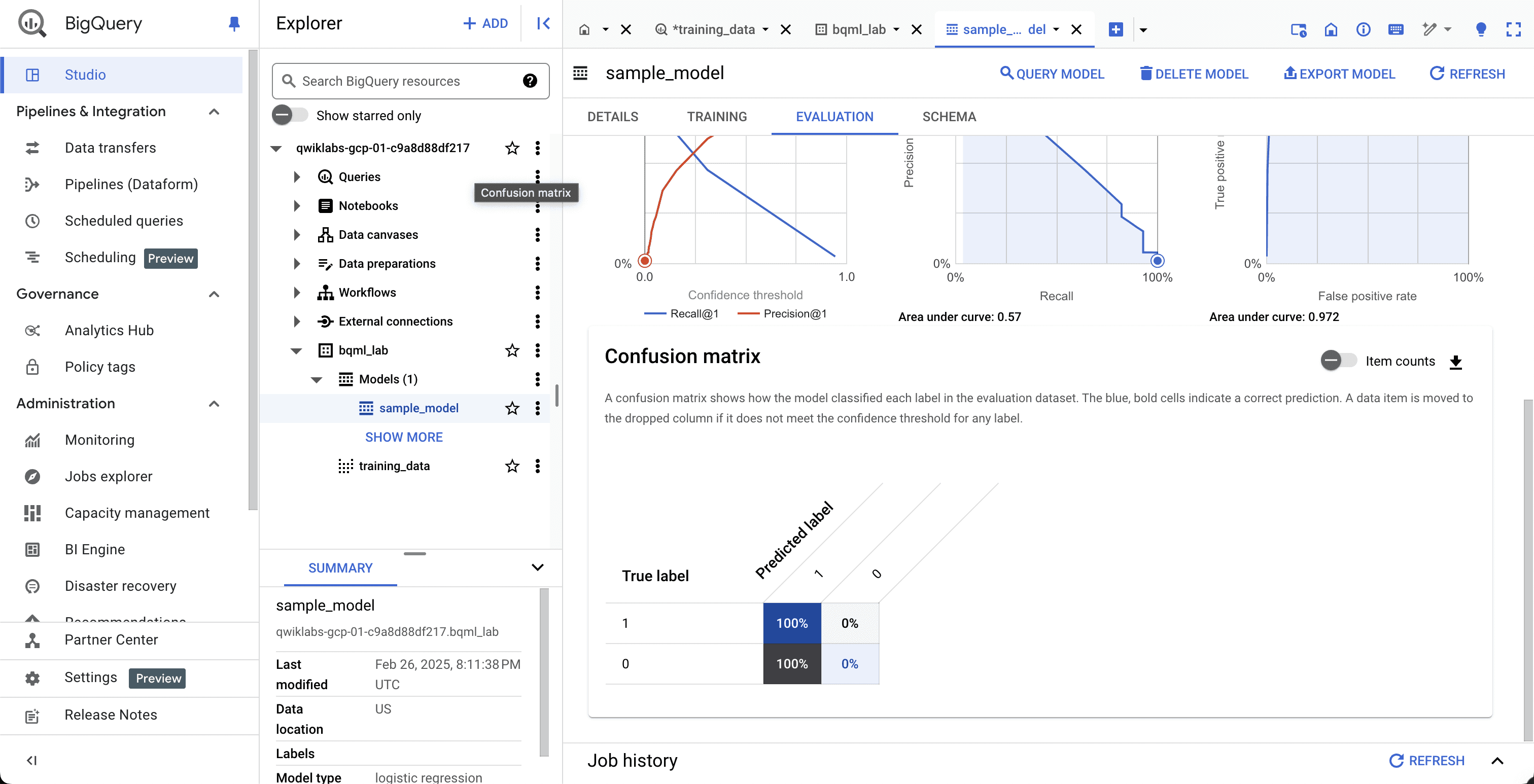The width and height of the screenshot is (1534, 784).
Task: Open actions menu for Data canvases
Action: [537, 235]
